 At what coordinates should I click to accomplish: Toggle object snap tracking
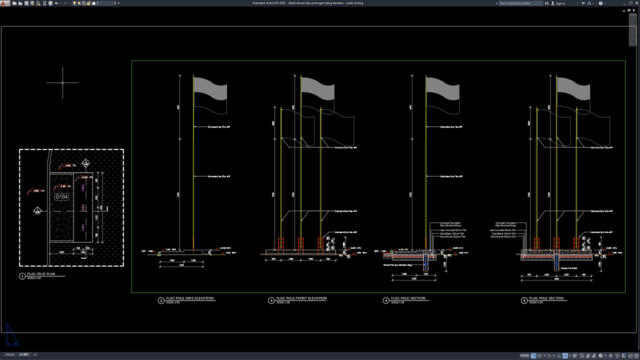[559, 356]
